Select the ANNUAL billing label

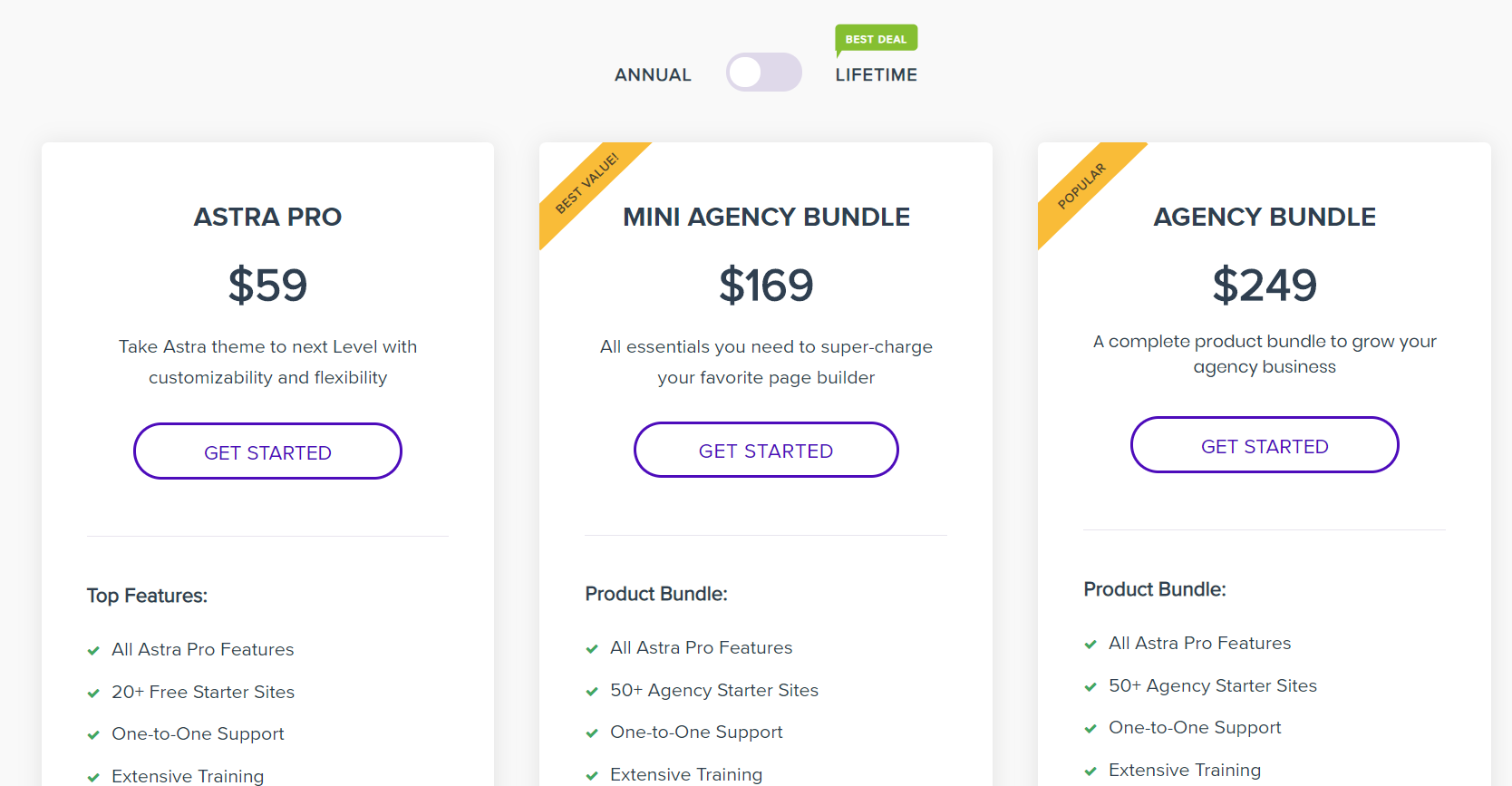[653, 75]
